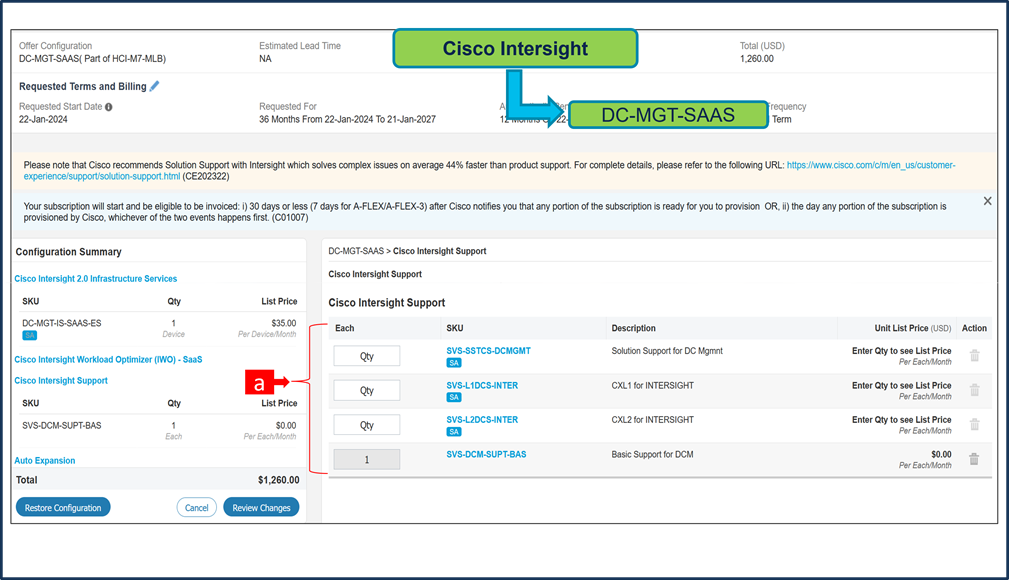Click the Description column header
Screen dimensions: 1009x580
[633, 328]
